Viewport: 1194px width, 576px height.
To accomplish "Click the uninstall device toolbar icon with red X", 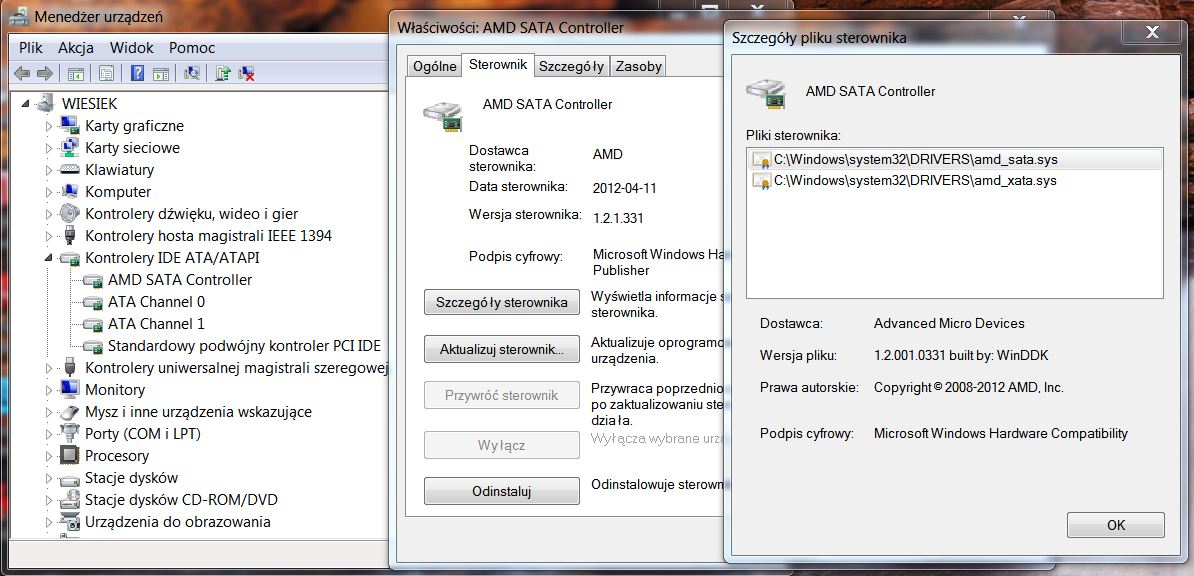I will pos(246,74).
